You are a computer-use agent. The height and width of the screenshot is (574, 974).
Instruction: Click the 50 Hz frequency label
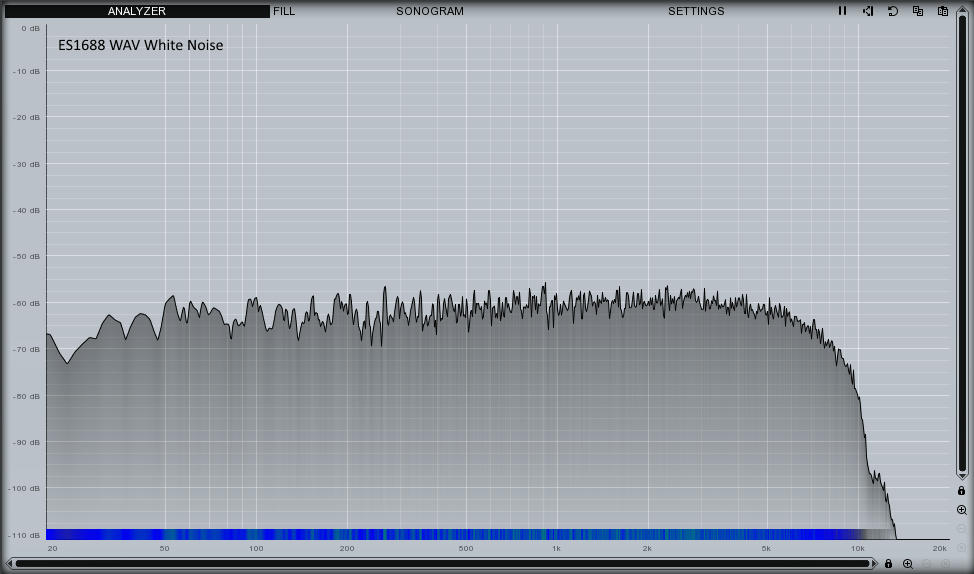coord(165,549)
